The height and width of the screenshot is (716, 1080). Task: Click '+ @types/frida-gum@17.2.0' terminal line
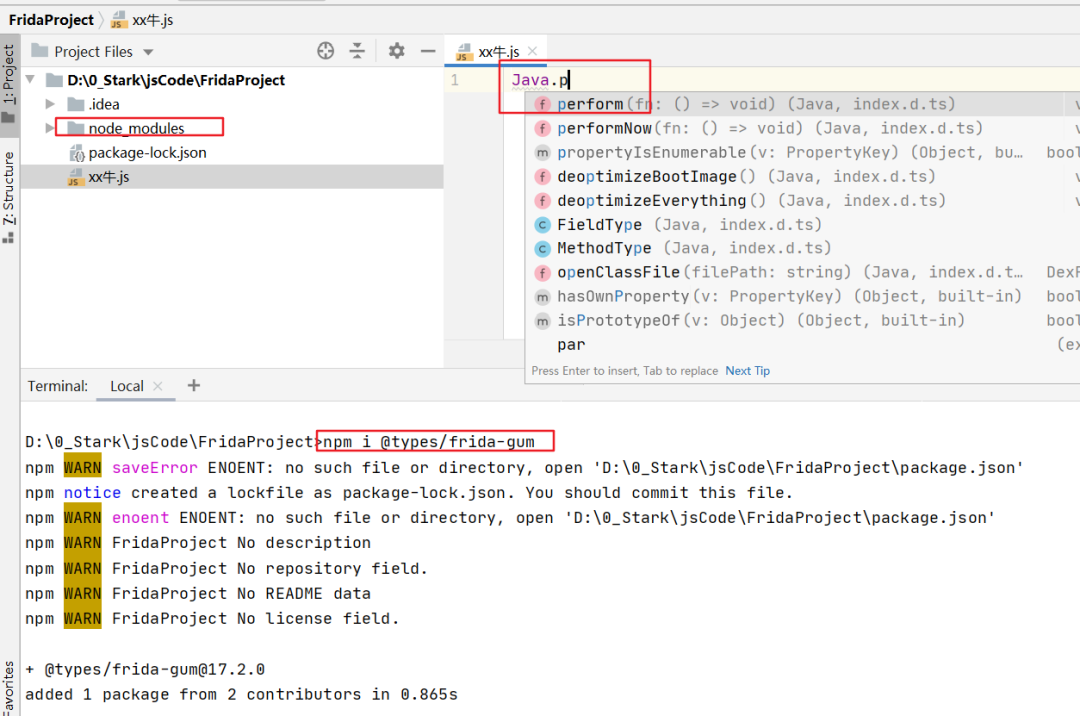tap(145, 669)
